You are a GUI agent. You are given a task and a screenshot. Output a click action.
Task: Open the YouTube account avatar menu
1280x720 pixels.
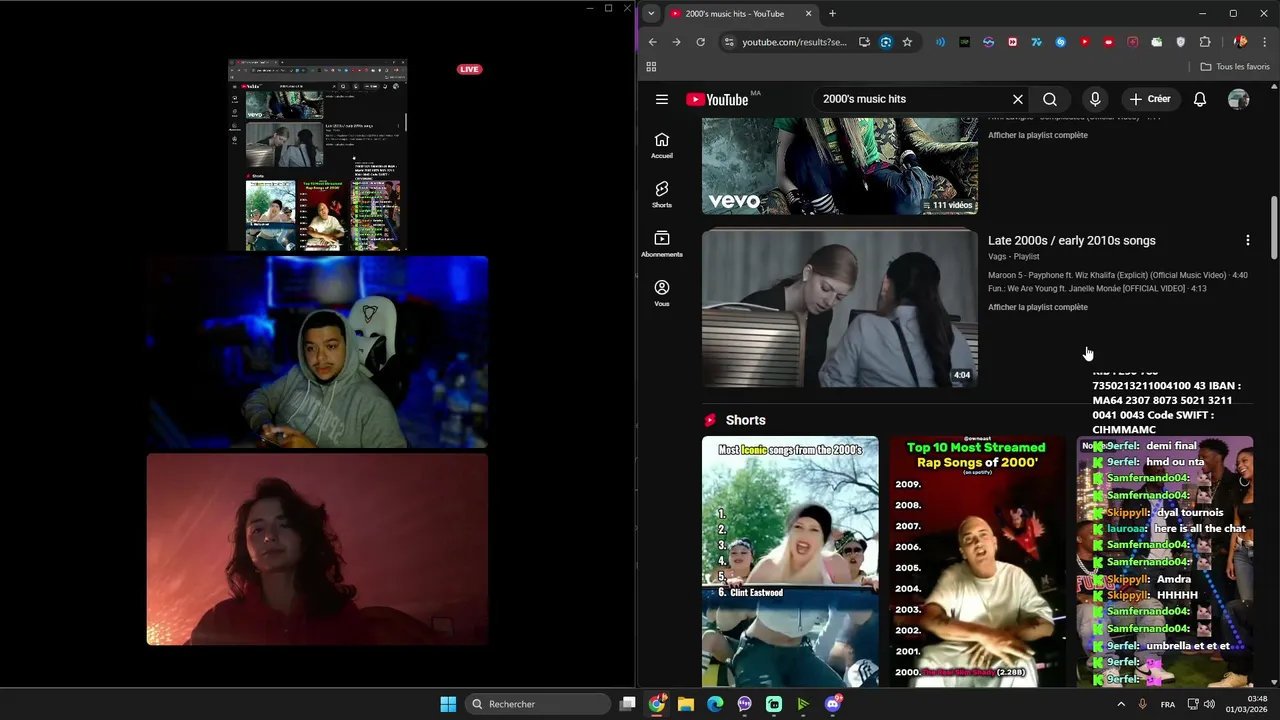tap(1239, 99)
